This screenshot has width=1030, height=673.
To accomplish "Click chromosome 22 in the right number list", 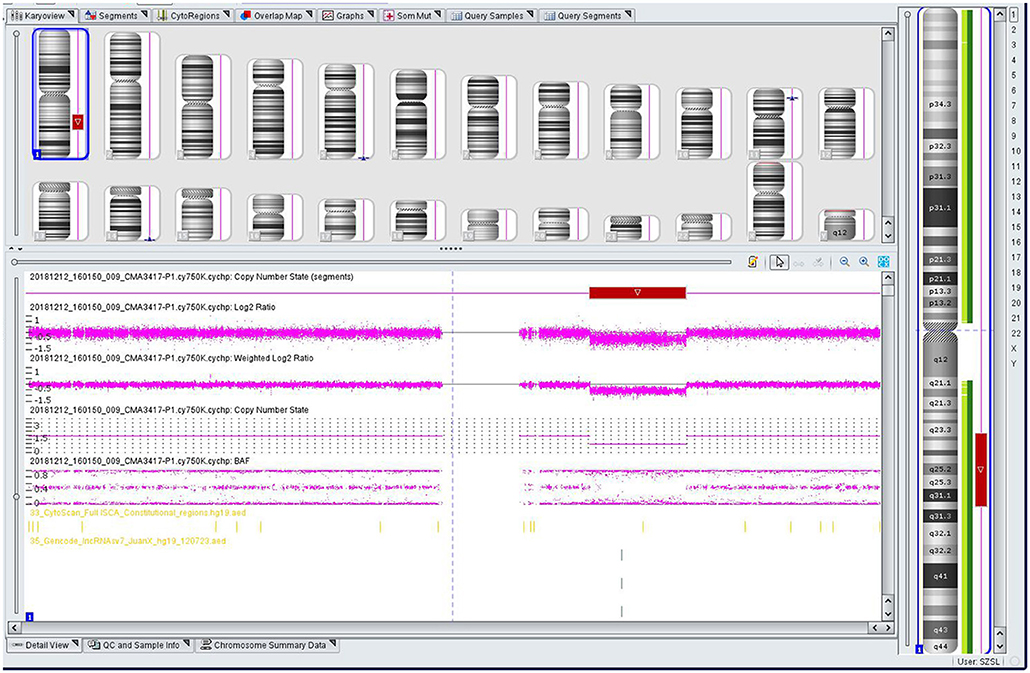I will 1016,334.
